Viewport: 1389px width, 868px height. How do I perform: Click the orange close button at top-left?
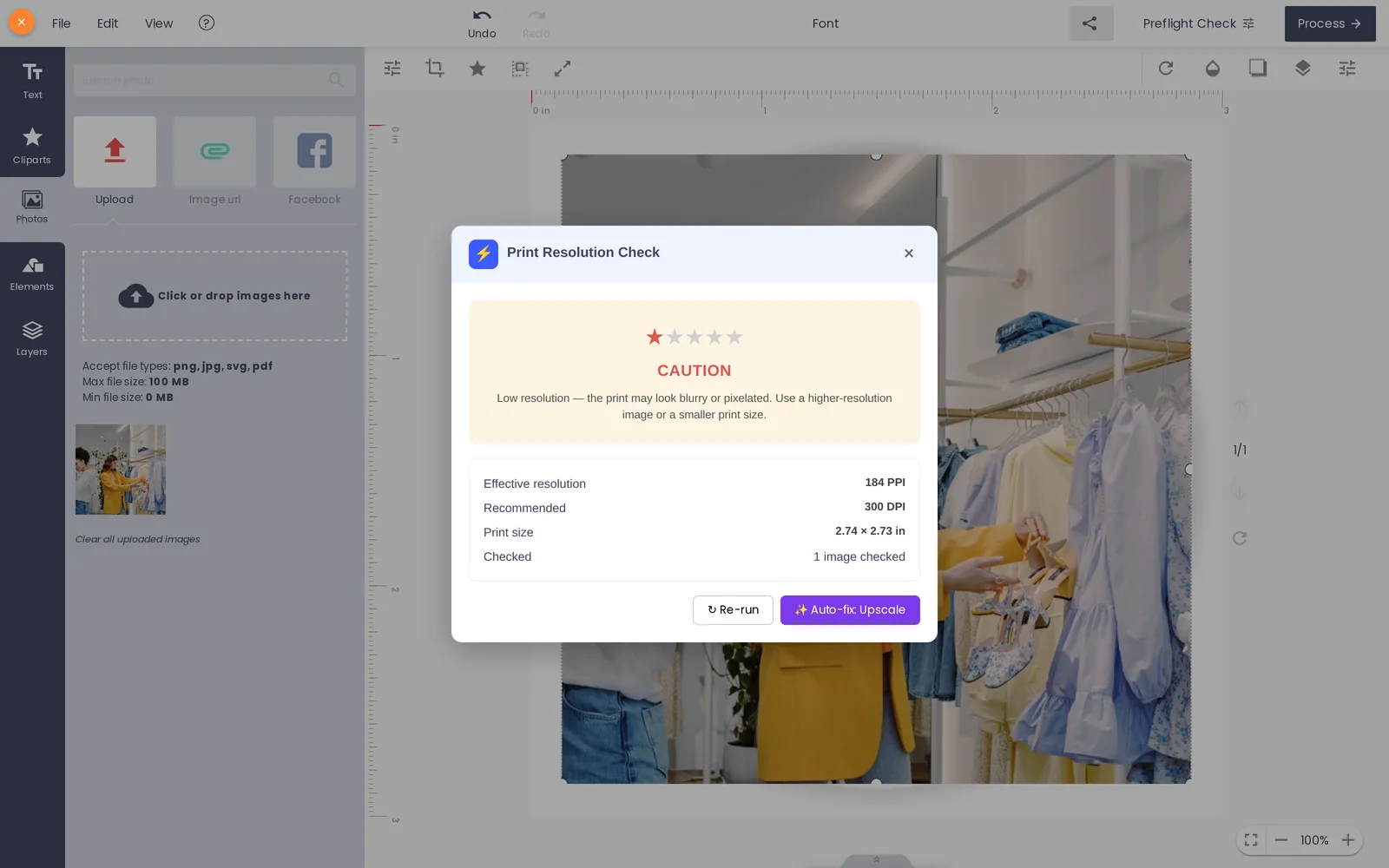pos(21,22)
